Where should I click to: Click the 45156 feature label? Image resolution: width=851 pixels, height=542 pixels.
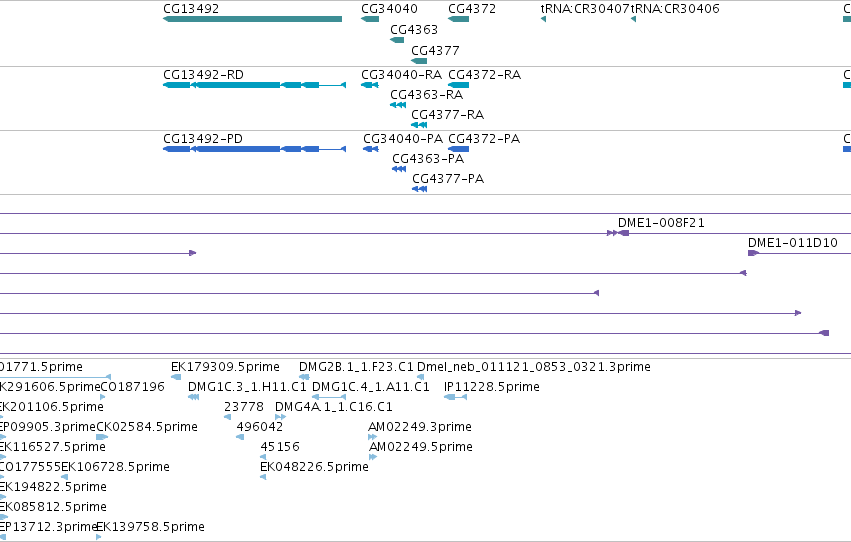pos(280,447)
